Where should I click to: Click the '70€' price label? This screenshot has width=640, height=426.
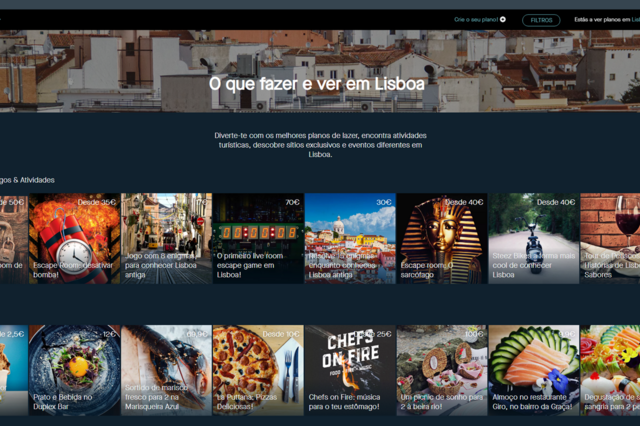(x=292, y=202)
